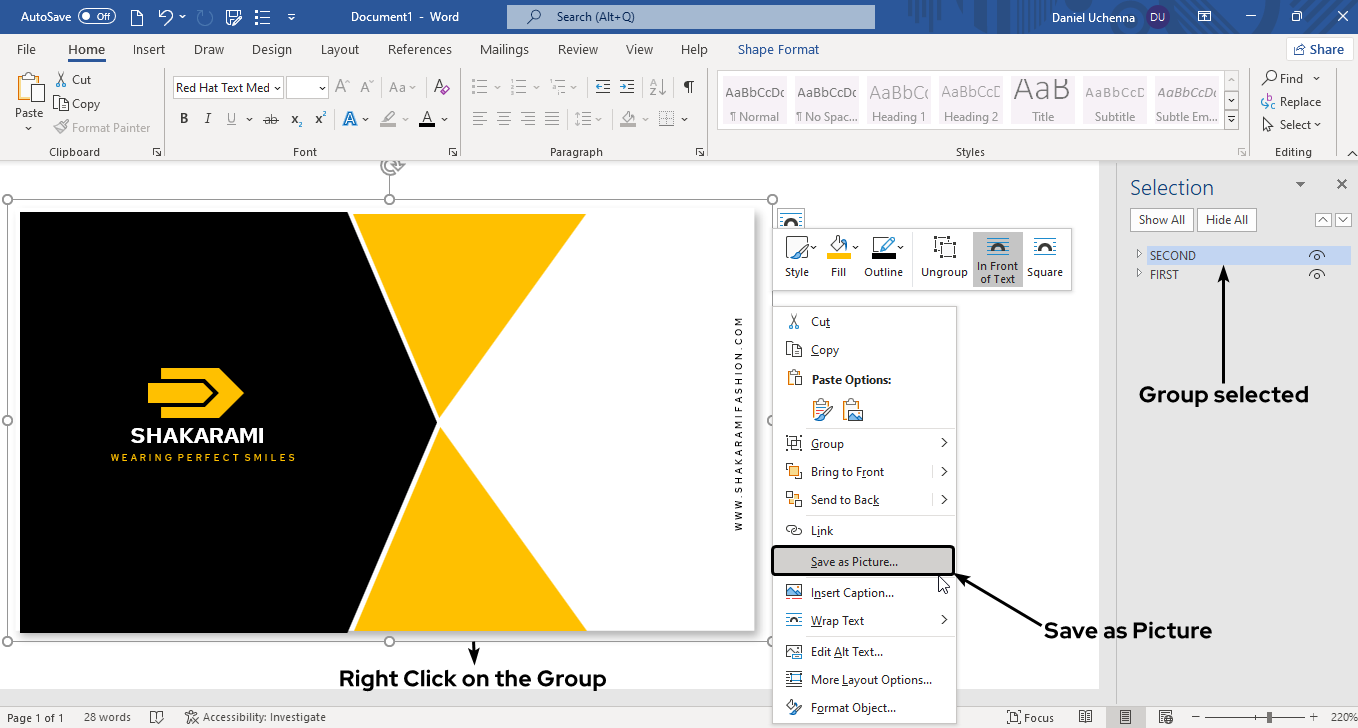This screenshot has height=728, width=1358.
Task: Click the Show All button
Action: tap(1161, 220)
